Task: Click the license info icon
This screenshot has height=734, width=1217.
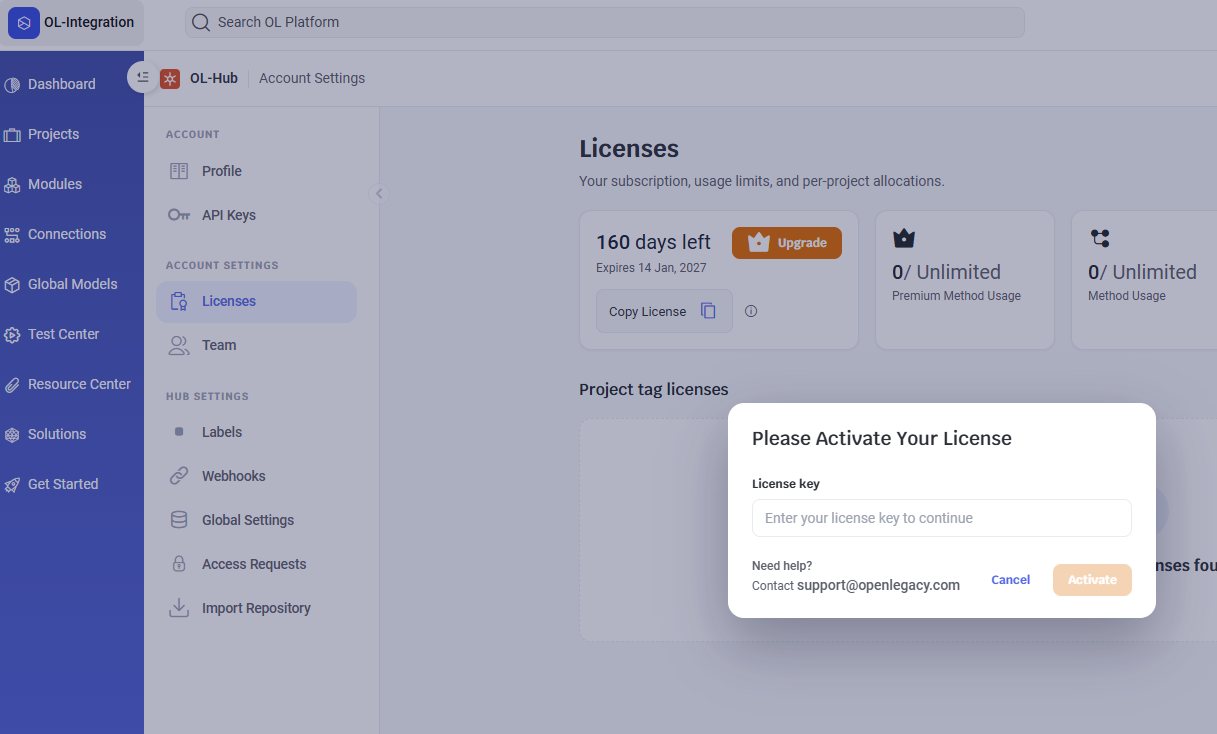Action: pyautogui.click(x=751, y=311)
